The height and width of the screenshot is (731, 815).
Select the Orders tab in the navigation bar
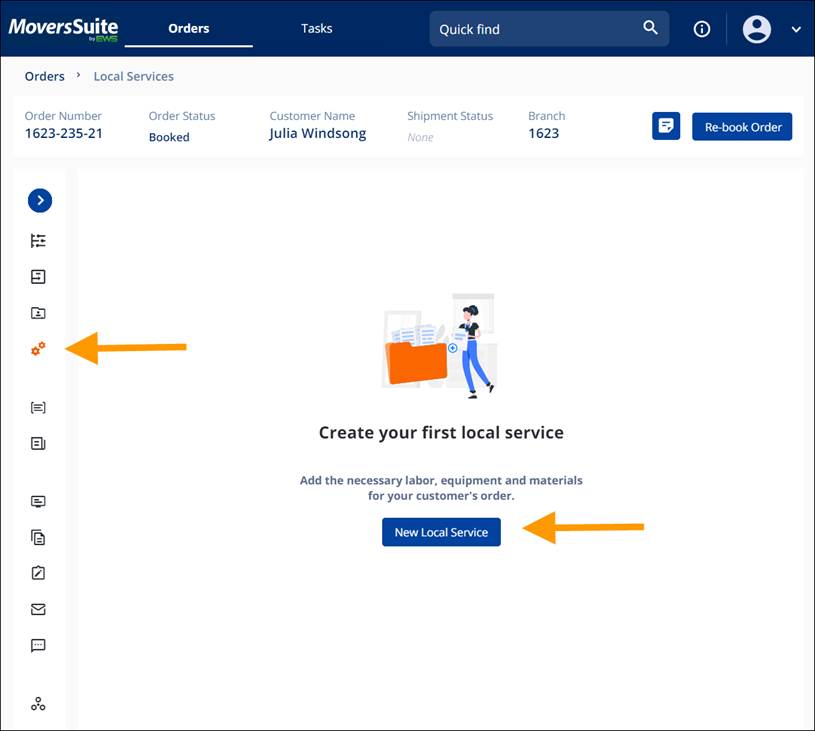click(x=188, y=28)
